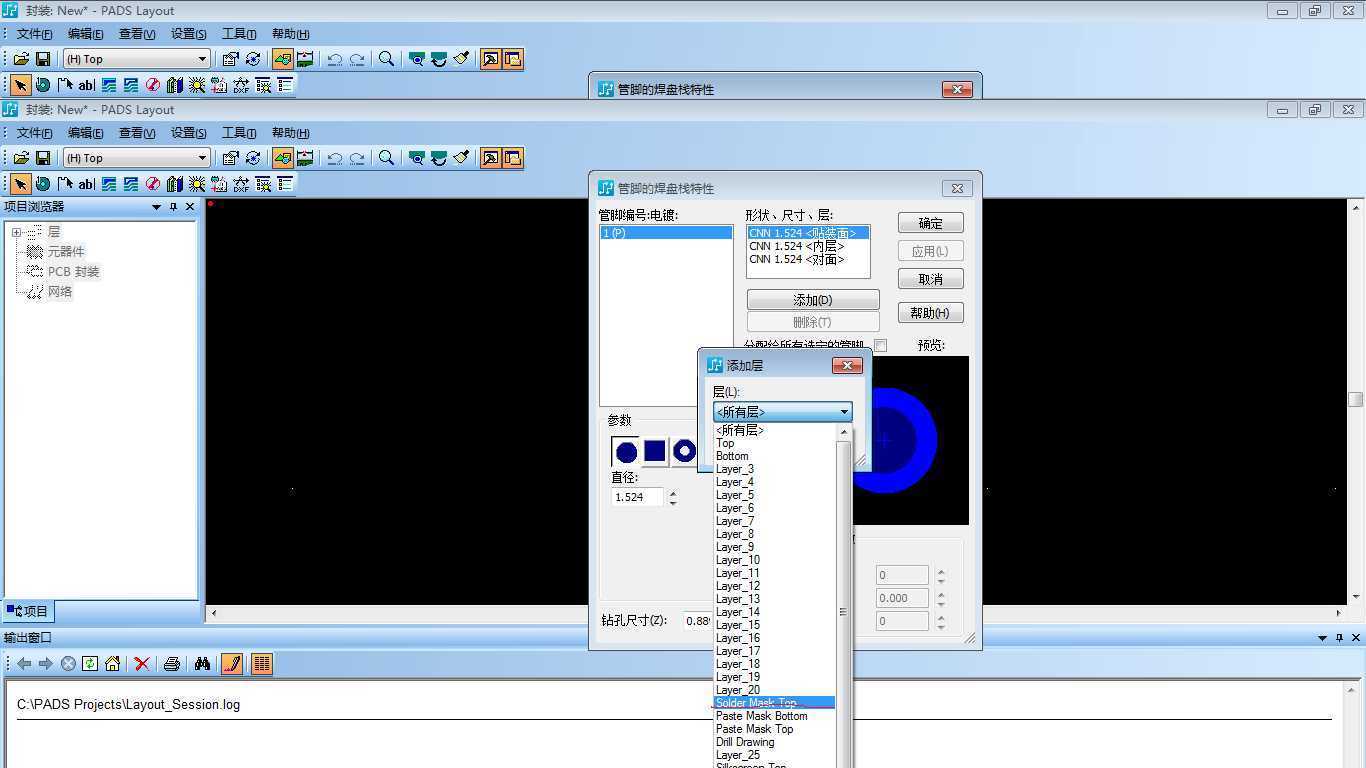The width and height of the screenshot is (1366, 768).
Task: Open the (H) Top layer dropdown in front window
Action: [137, 158]
